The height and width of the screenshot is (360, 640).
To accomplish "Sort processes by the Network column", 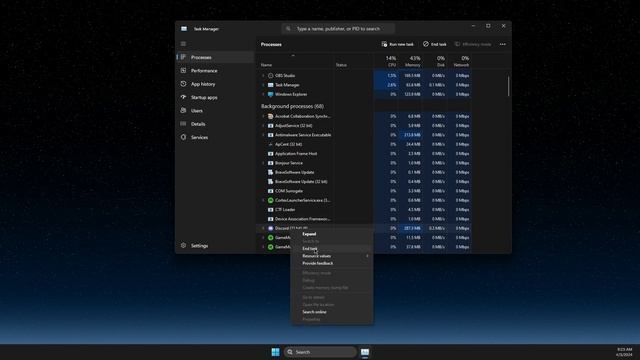I will coord(459,61).
